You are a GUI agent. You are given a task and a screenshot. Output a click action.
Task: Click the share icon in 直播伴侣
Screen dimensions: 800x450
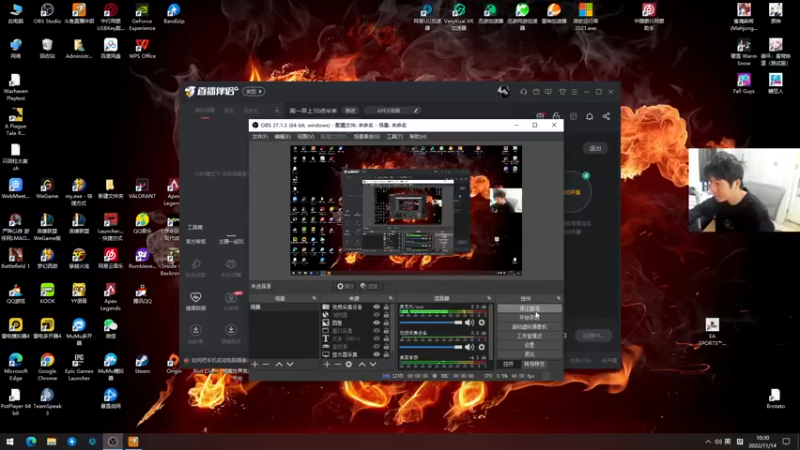[x=606, y=116]
